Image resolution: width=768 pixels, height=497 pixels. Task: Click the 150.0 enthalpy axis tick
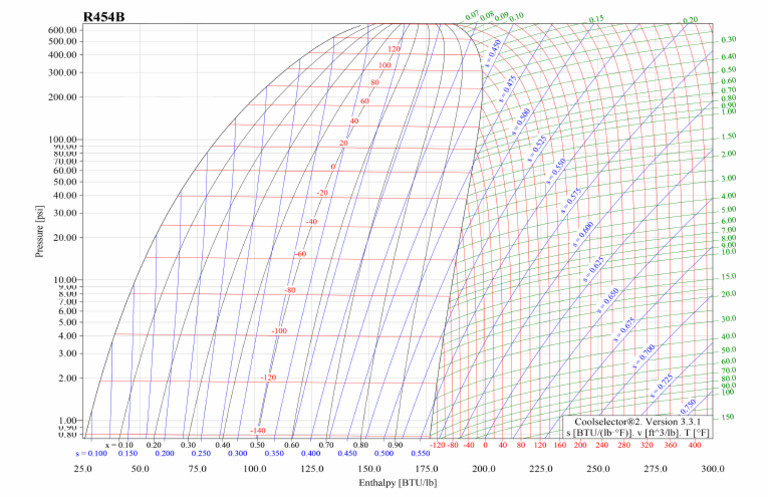coord(369,469)
